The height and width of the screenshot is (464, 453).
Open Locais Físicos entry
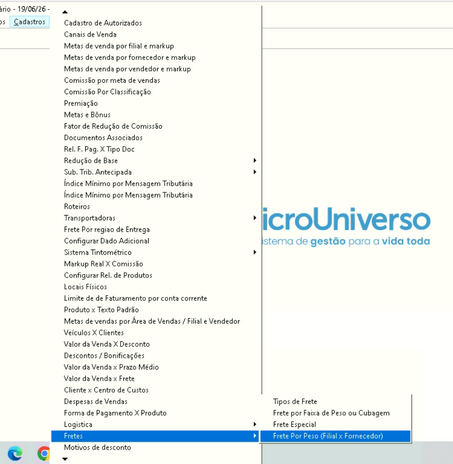point(155,287)
